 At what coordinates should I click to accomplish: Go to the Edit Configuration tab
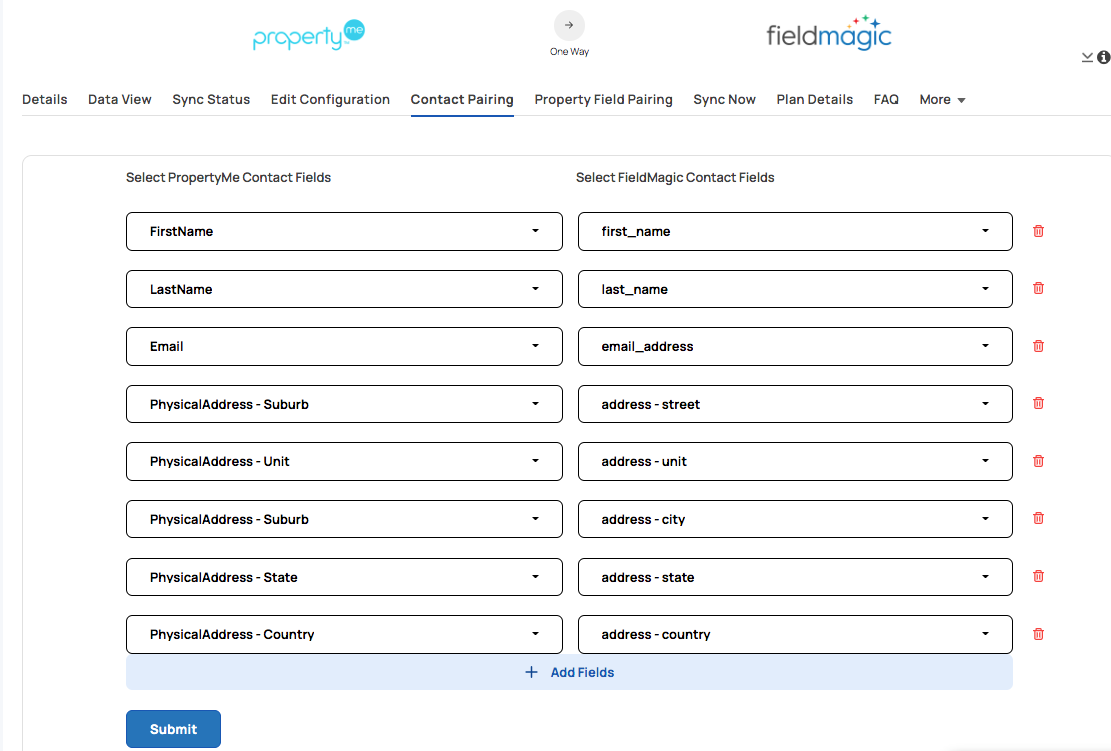(330, 100)
